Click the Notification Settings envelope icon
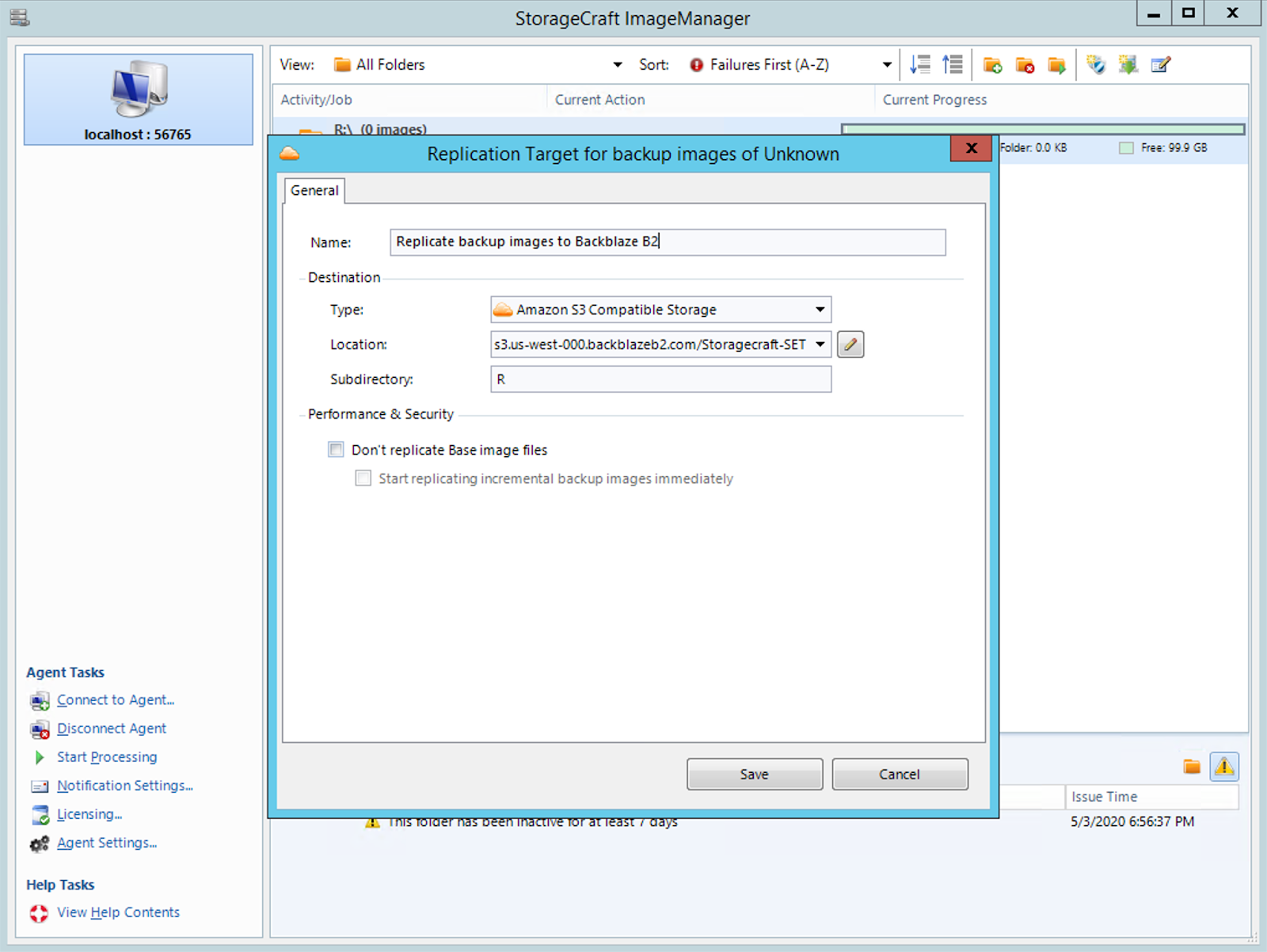Screen dimensions: 1267x952 coord(40,786)
